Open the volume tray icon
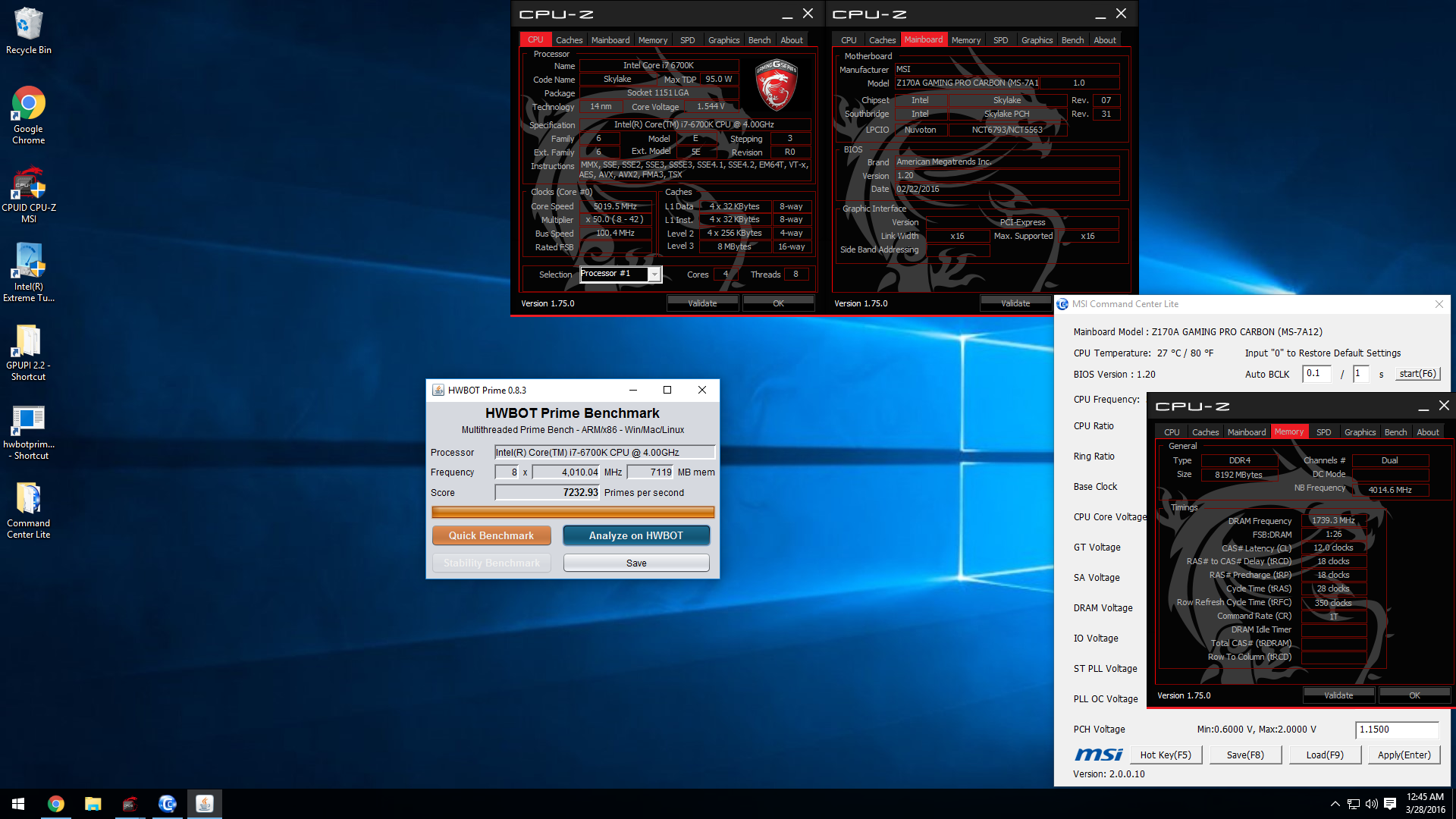This screenshot has width=1456, height=819. point(1371,804)
